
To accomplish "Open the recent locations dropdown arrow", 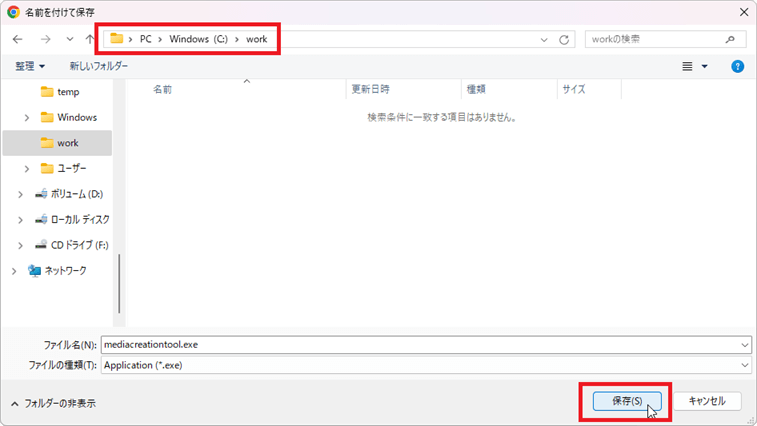I will (69, 39).
